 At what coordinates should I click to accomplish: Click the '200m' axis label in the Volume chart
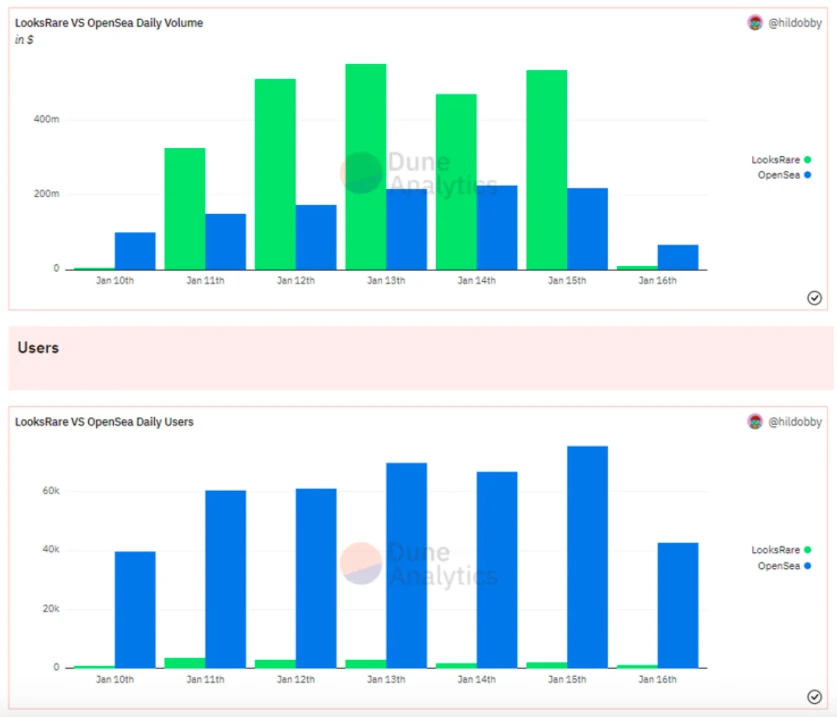click(46, 194)
